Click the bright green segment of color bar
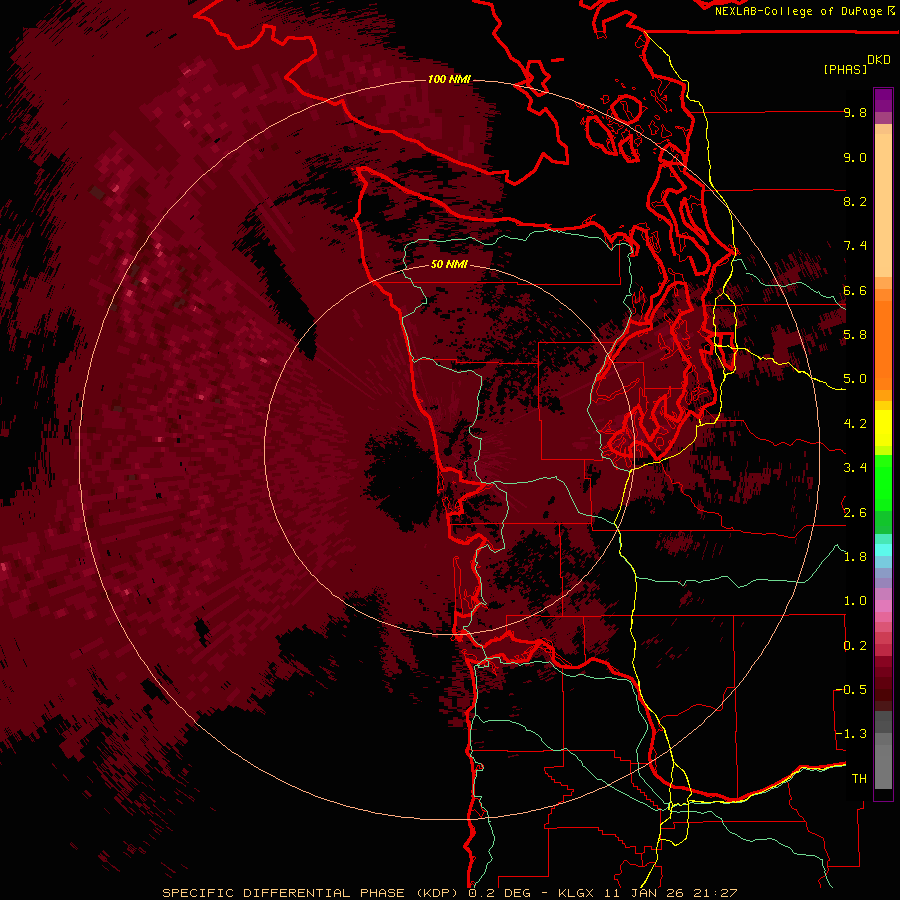This screenshot has height=900, width=900. click(x=883, y=482)
